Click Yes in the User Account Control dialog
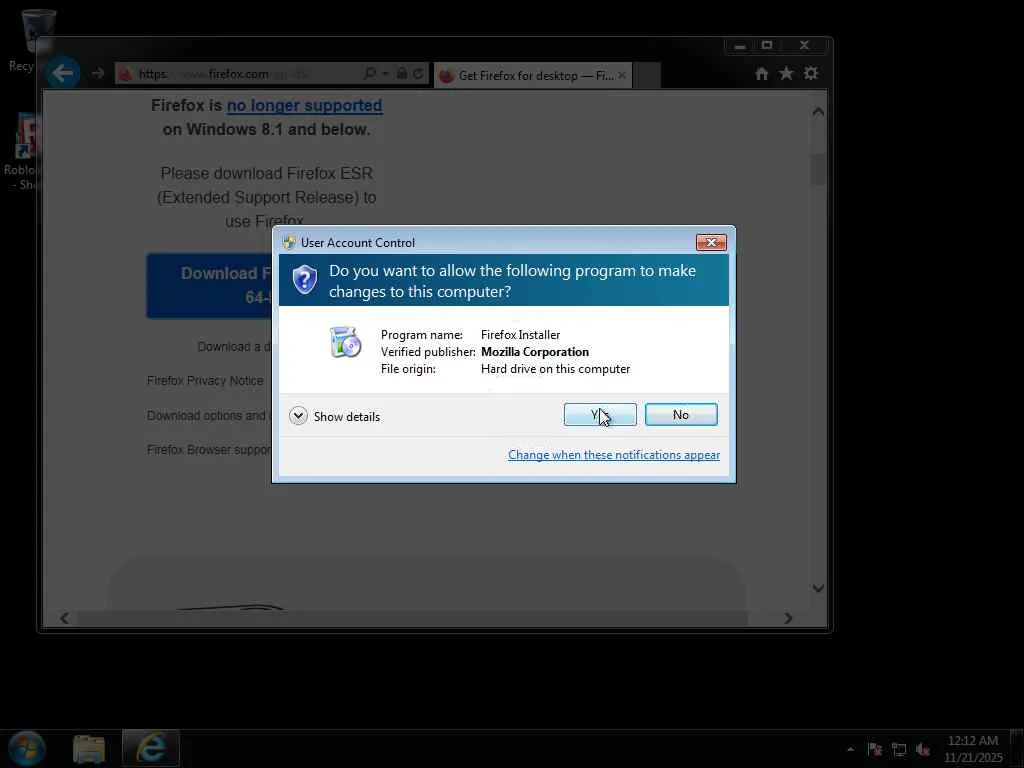The image size is (1024, 768). tap(600, 415)
